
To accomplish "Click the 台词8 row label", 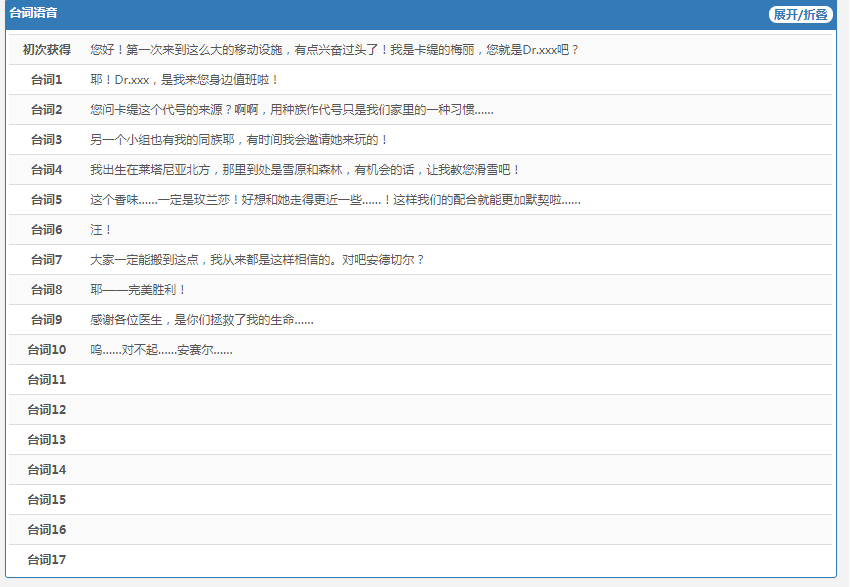I will pyautogui.click(x=47, y=290).
